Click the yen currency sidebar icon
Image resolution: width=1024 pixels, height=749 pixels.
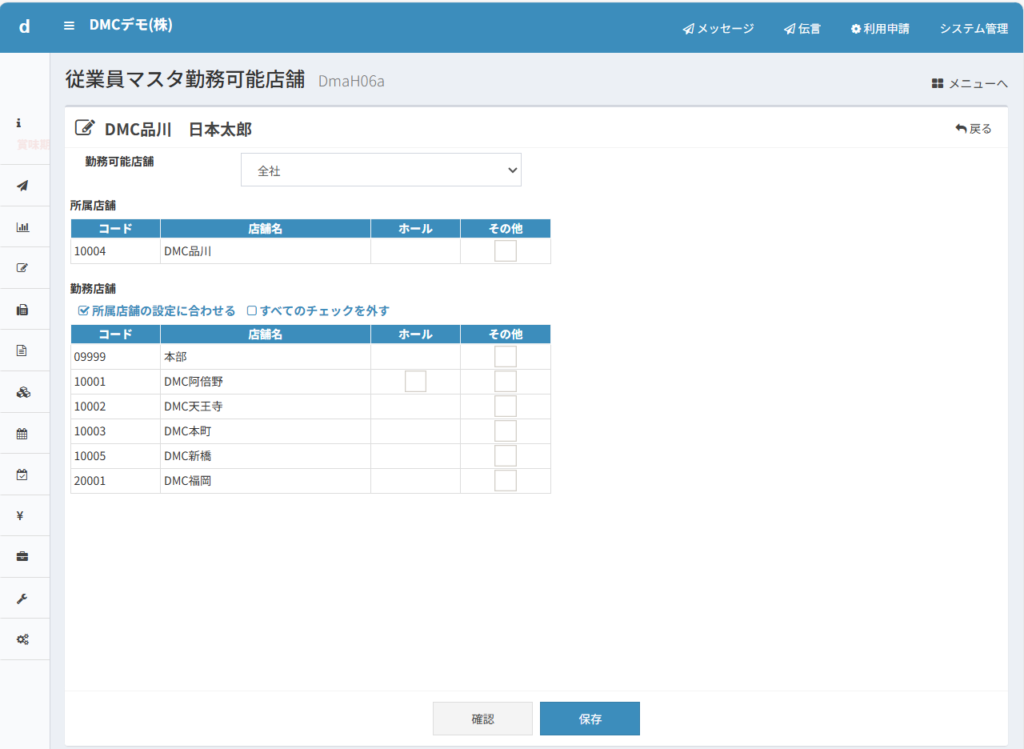21,516
